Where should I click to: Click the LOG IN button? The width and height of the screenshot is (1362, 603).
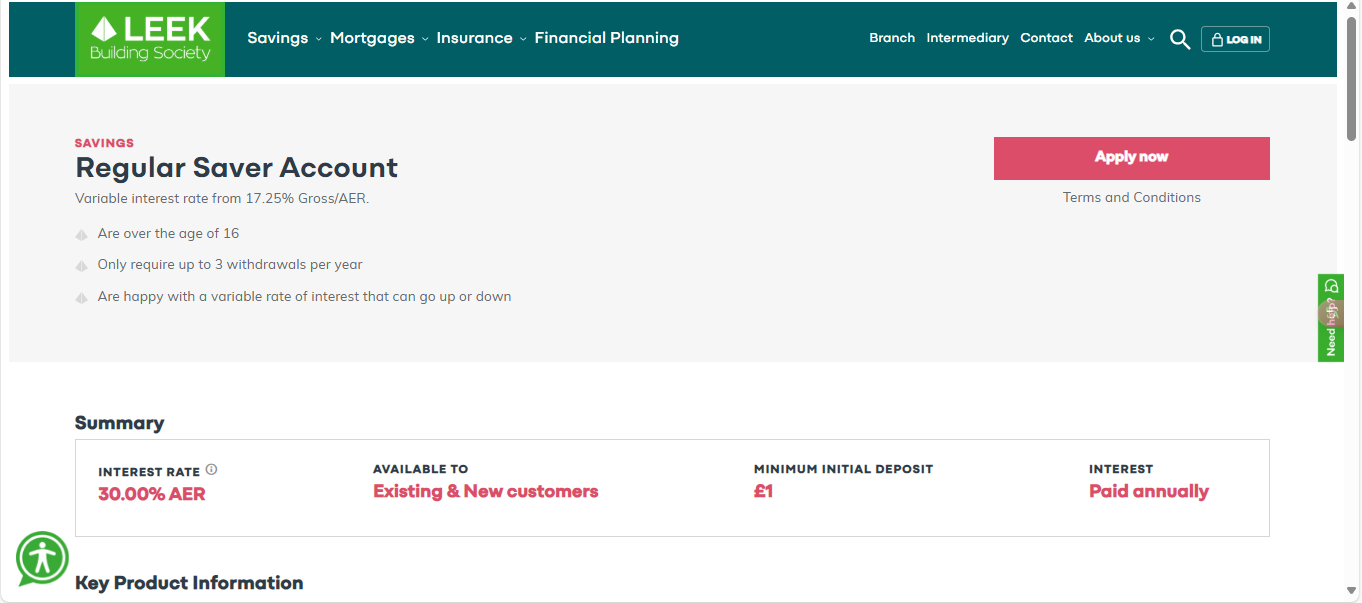(x=1235, y=39)
